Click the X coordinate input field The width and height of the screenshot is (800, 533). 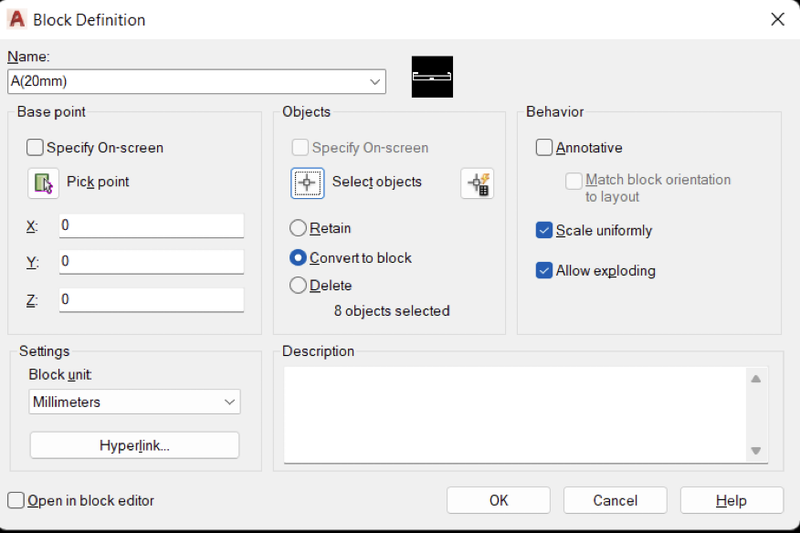point(152,225)
